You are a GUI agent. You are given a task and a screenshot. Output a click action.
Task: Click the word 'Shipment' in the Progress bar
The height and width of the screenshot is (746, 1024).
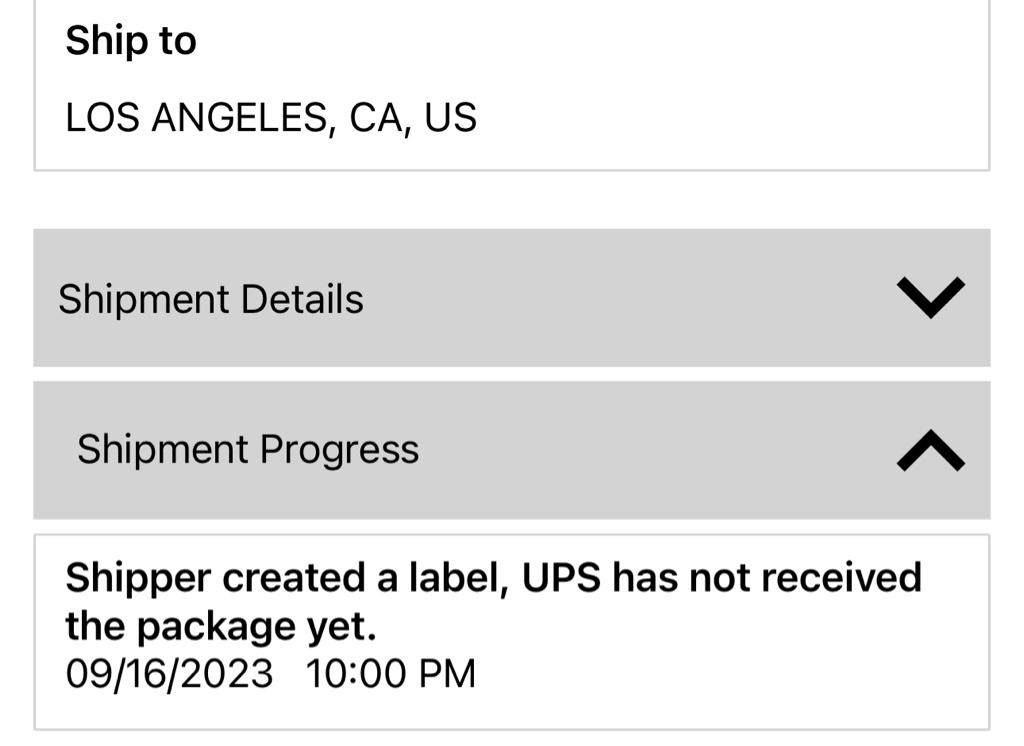[x=162, y=449]
